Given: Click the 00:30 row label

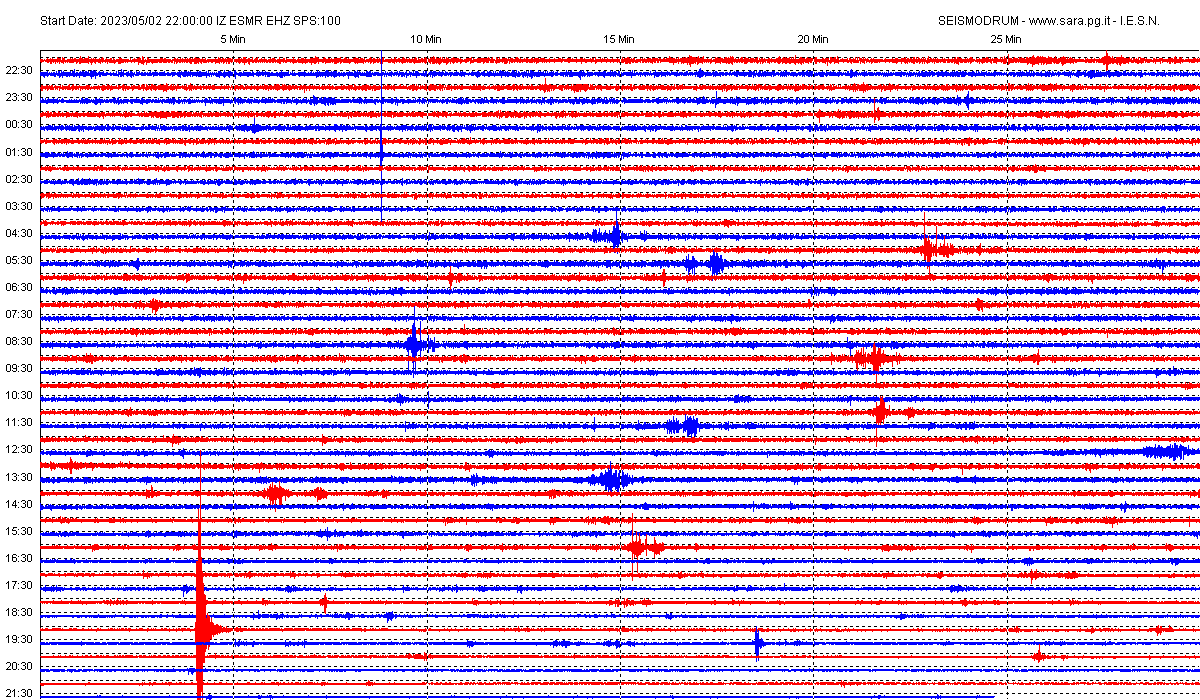Looking at the screenshot, I should 20,124.
